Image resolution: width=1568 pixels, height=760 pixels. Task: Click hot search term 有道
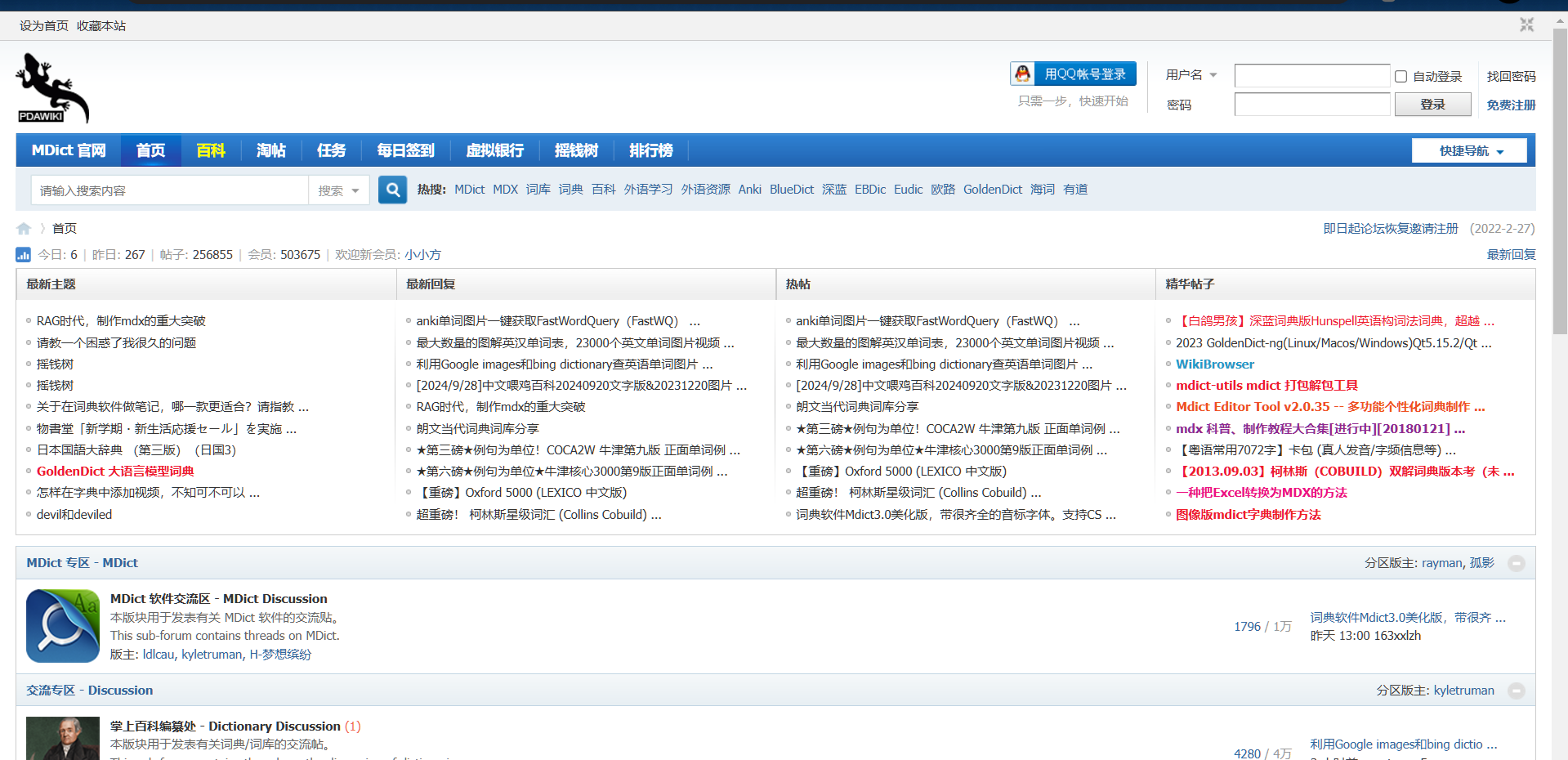pos(1075,190)
